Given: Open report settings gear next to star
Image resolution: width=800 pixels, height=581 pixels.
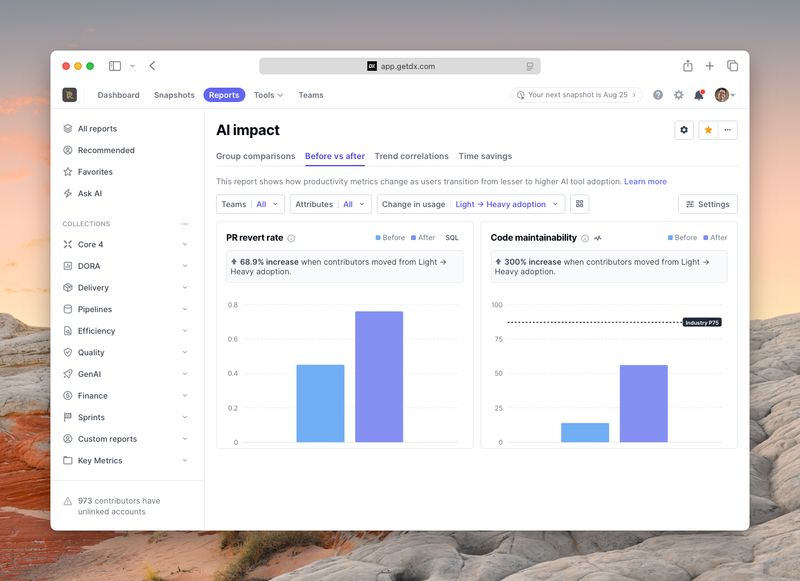Looking at the screenshot, I should pos(684,130).
